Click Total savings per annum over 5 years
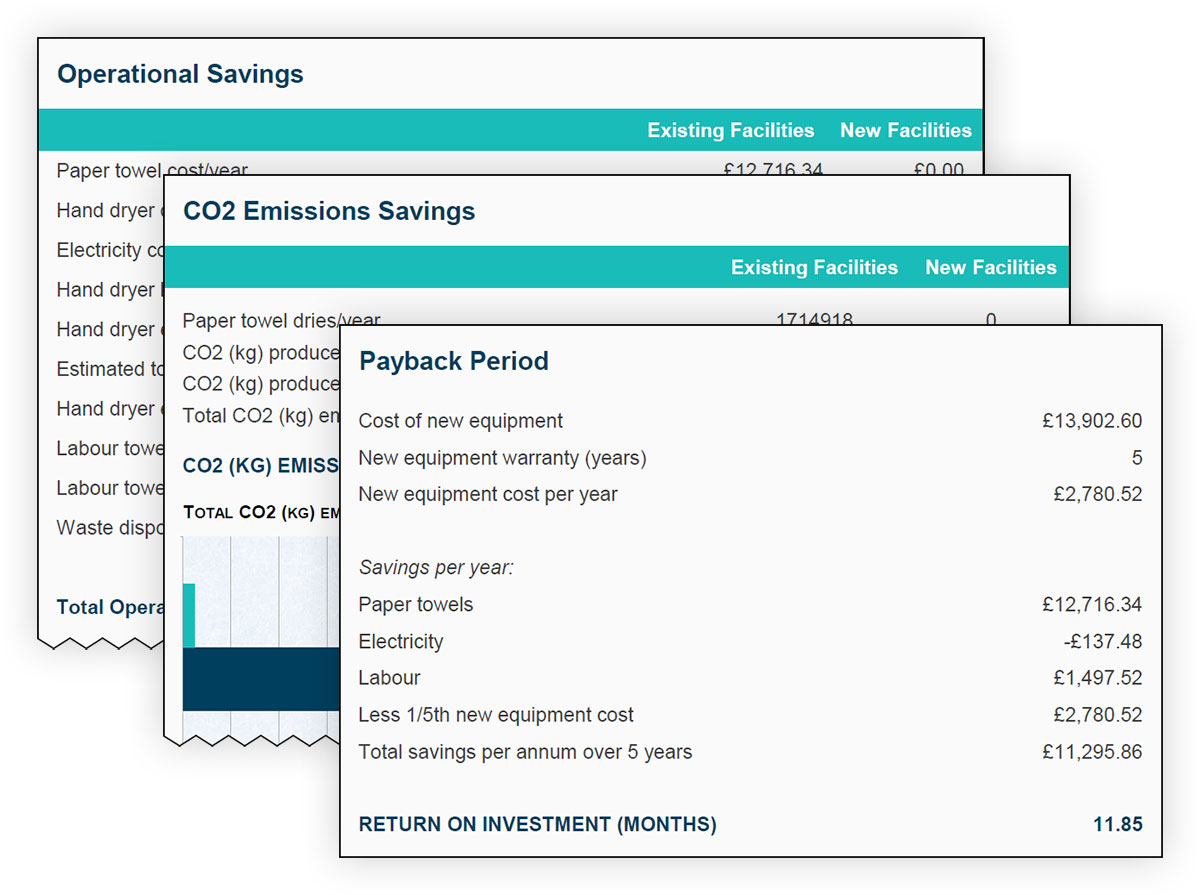This screenshot has width=1200, height=895. pyautogui.click(x=525, y=752)
